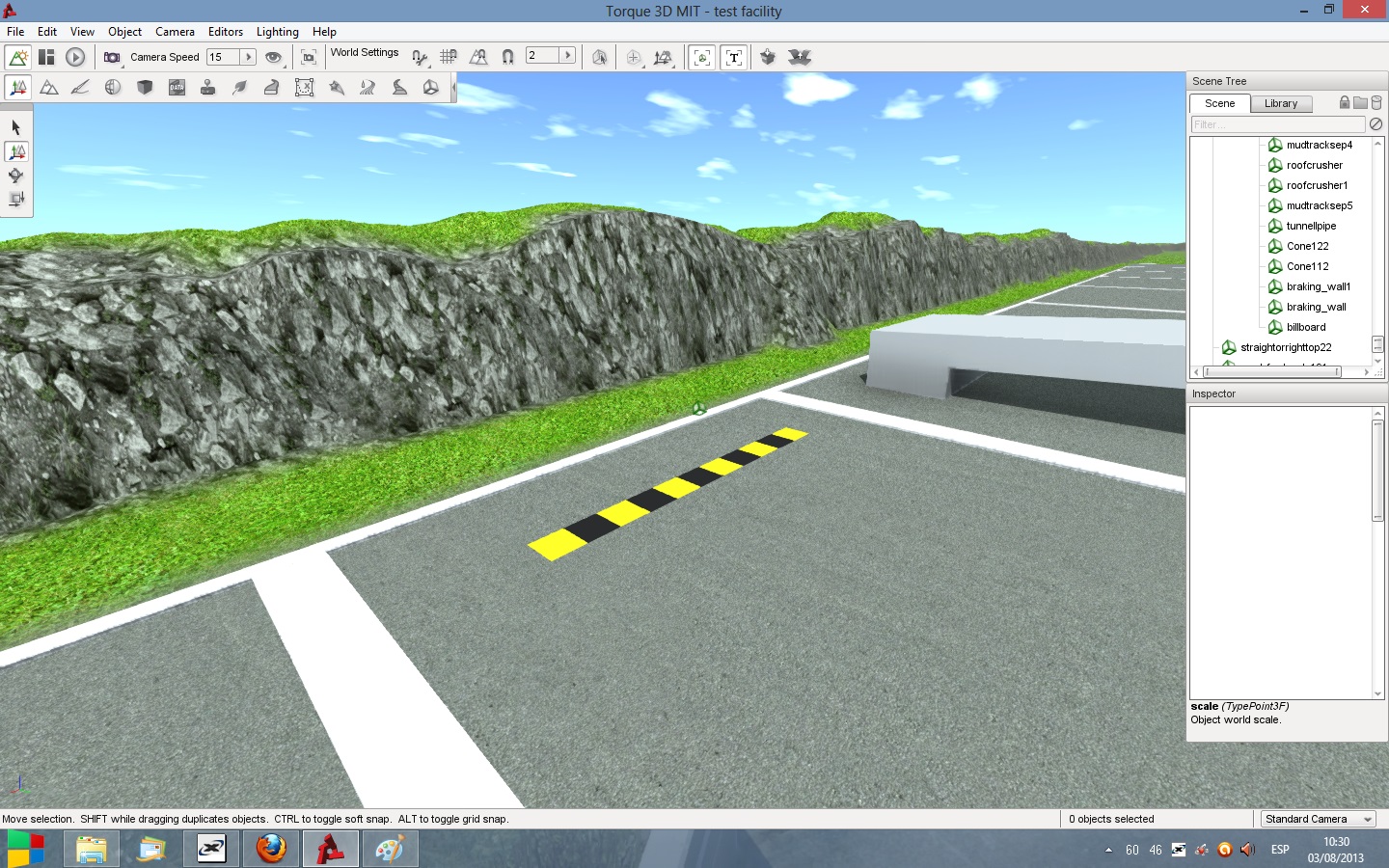1389x868 pixels.
Task: Open the Edit menu
Action: [x=47, y=32]
